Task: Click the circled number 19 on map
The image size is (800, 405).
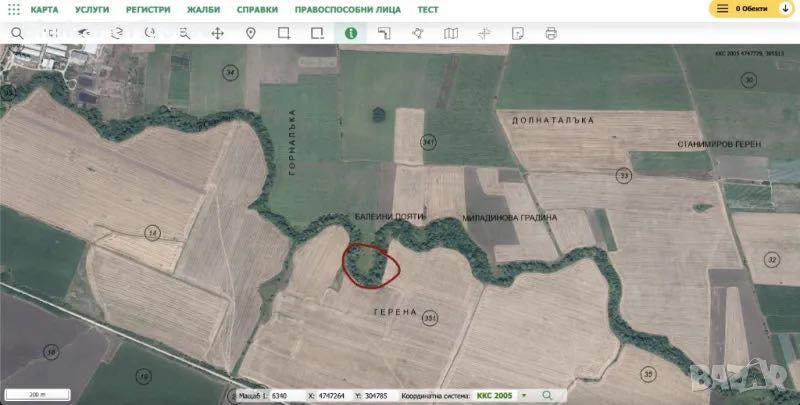Action: coord(144,377)
